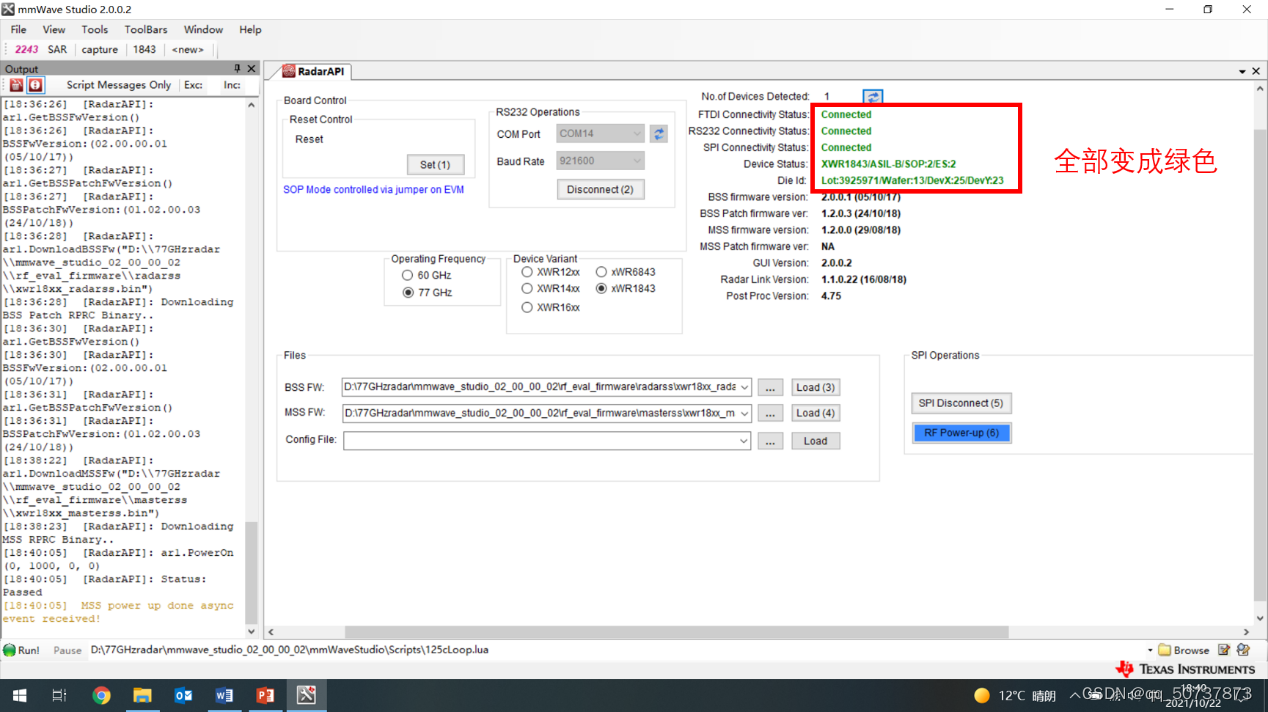Open the Browse dropdown arrow in status bar
Image resolution: width=1268 pixels, height=712 pixels.
pyautogui.click(x=1150, y=650)
